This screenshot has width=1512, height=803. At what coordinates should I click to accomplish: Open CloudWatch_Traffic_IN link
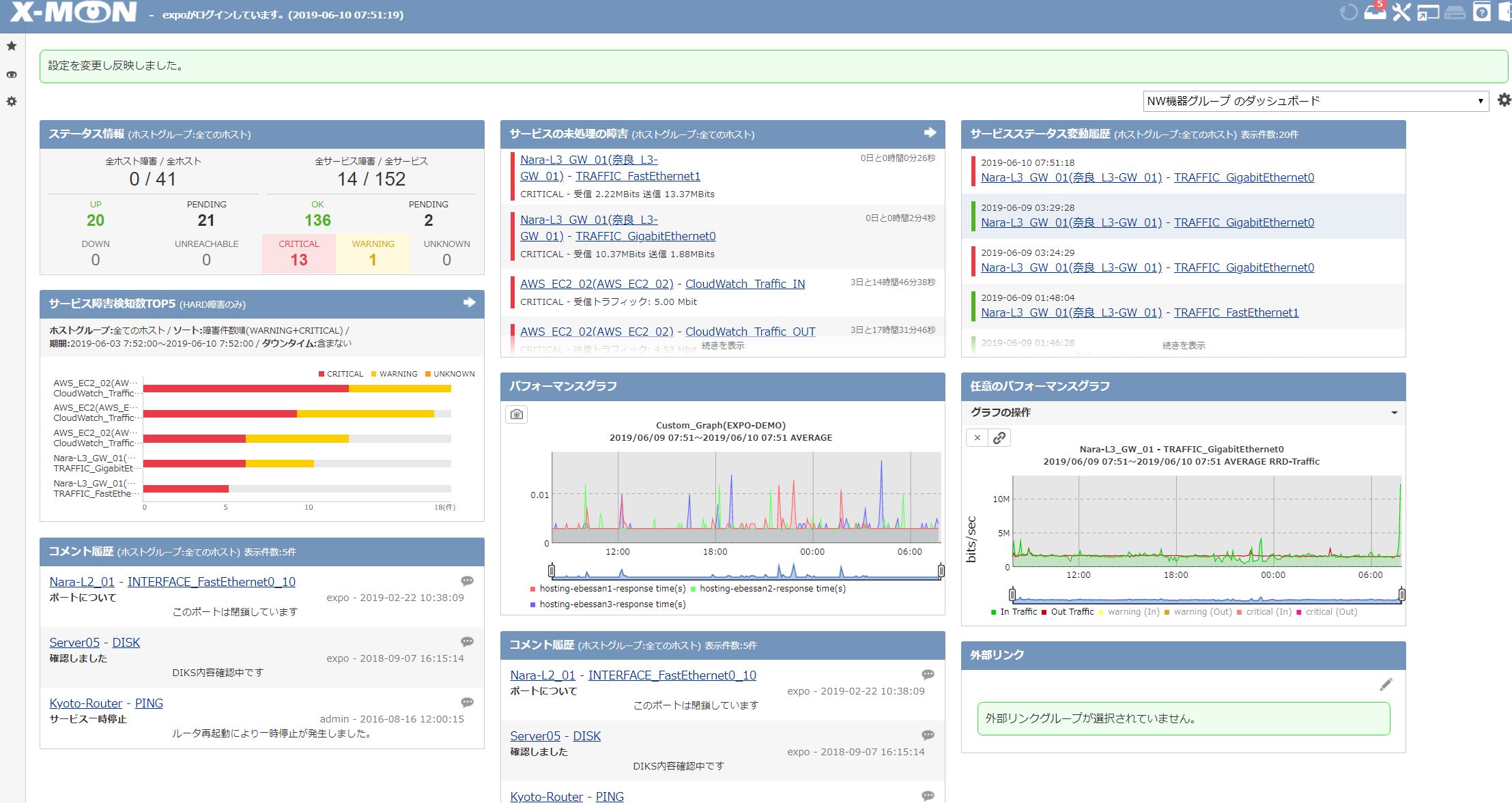[x=745, y=284]
